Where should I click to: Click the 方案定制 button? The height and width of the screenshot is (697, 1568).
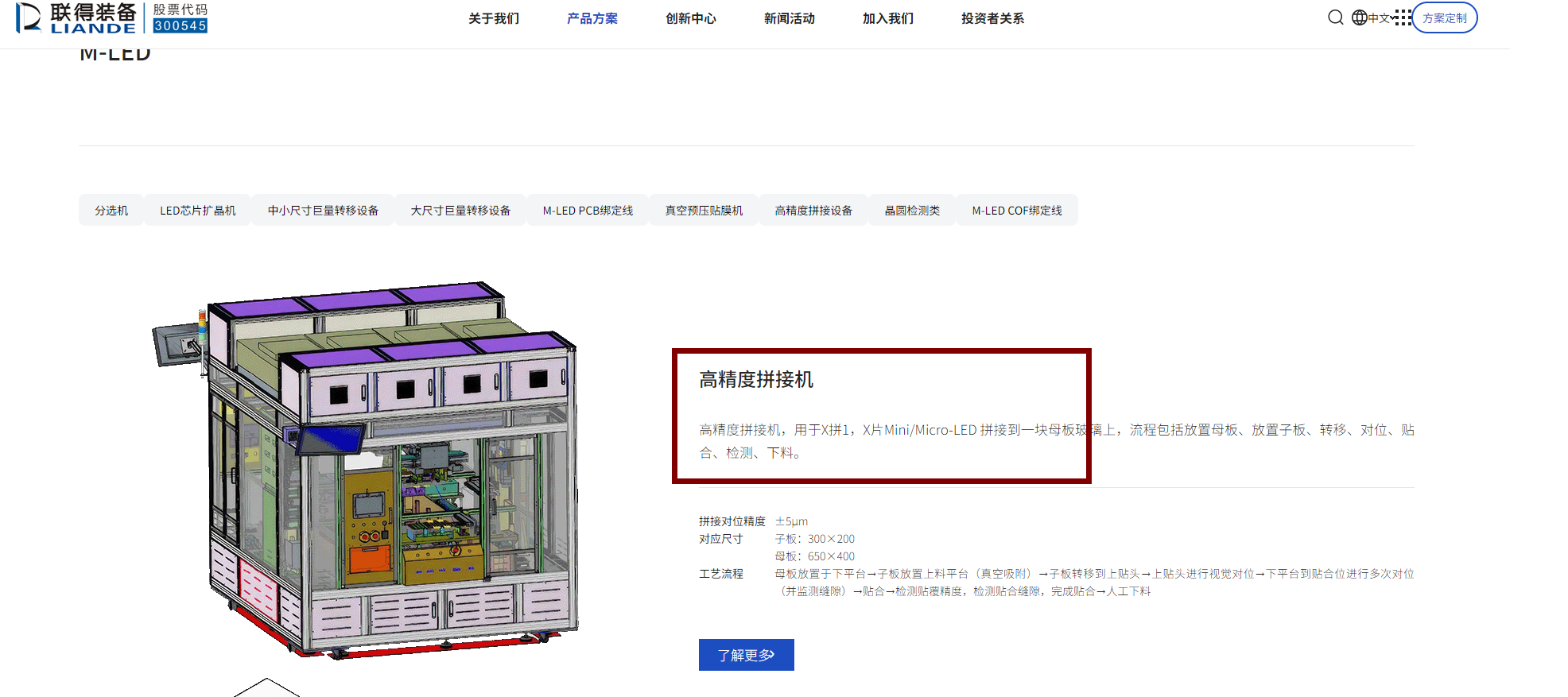[1444, 17]
